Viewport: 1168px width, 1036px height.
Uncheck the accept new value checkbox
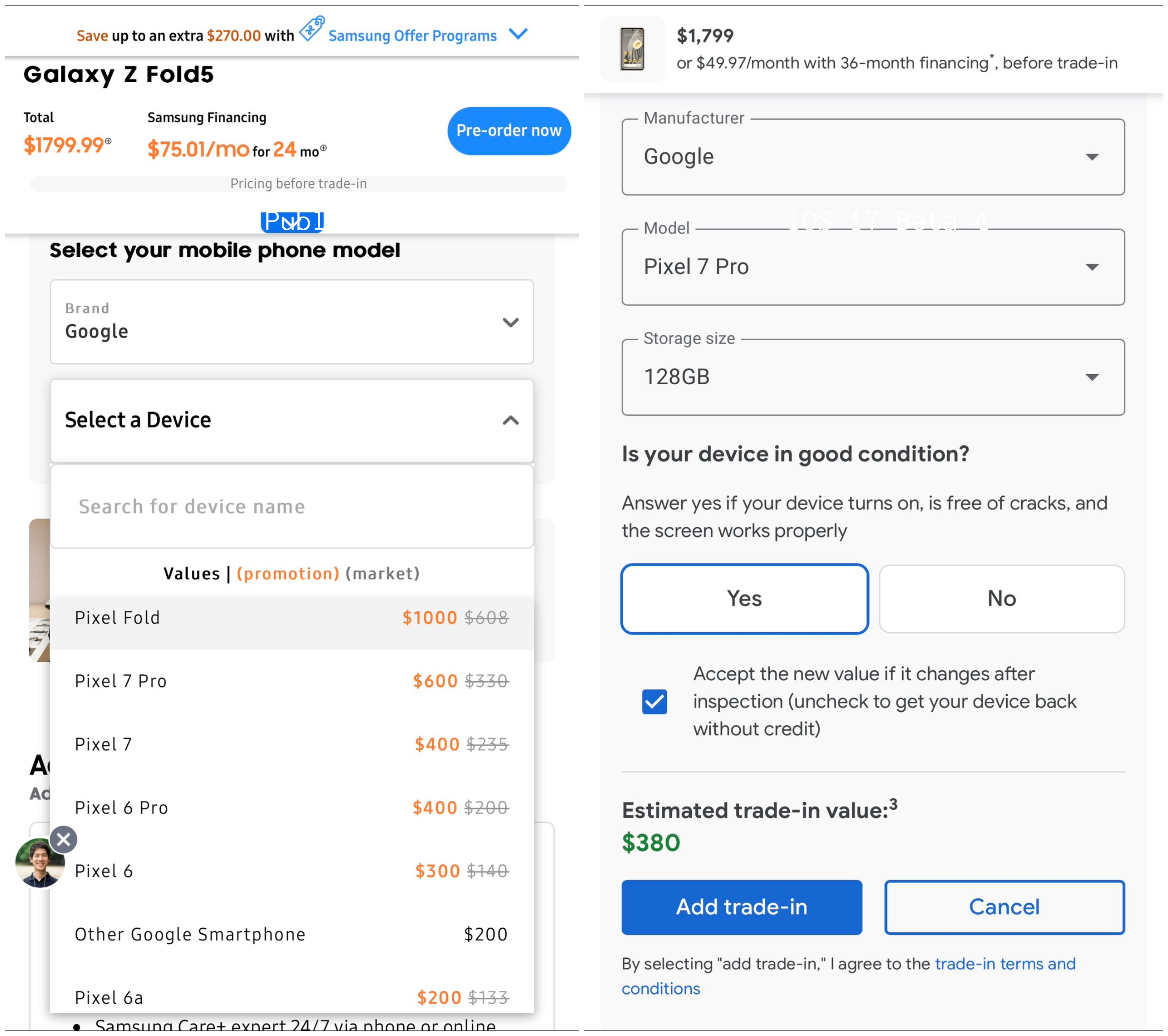[x=654, y=702]
